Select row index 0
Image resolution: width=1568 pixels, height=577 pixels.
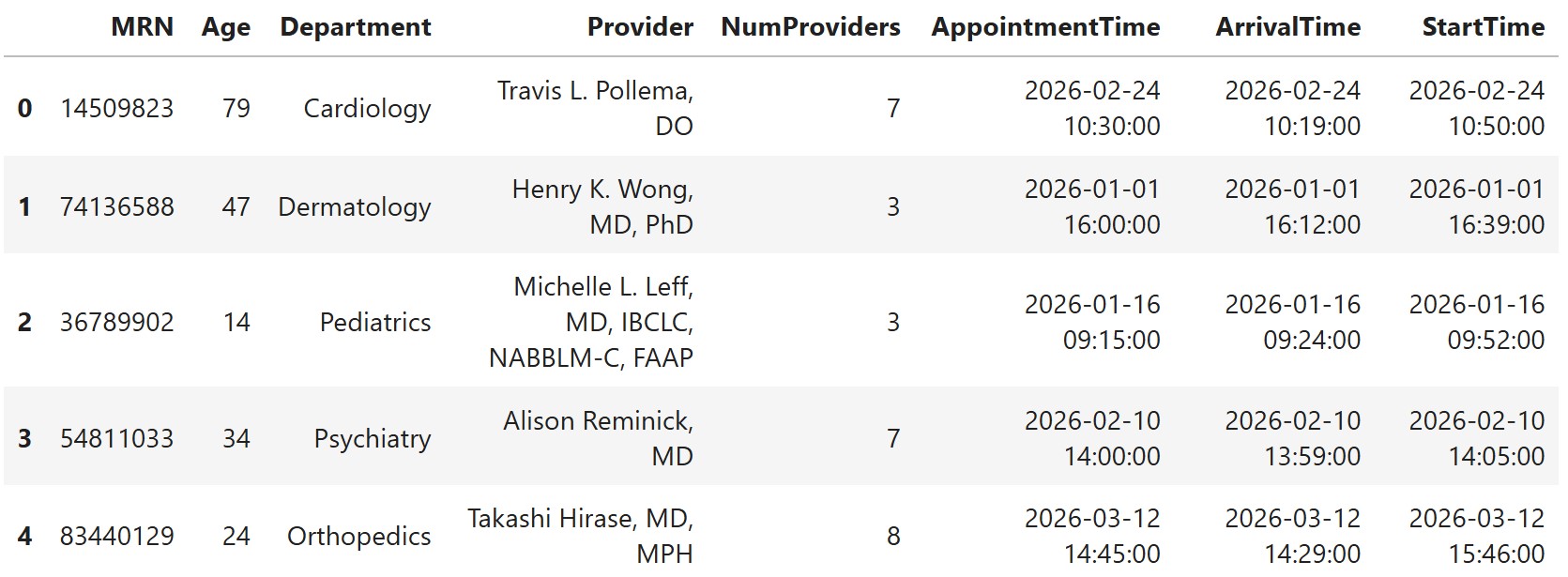tap(24, 108)
